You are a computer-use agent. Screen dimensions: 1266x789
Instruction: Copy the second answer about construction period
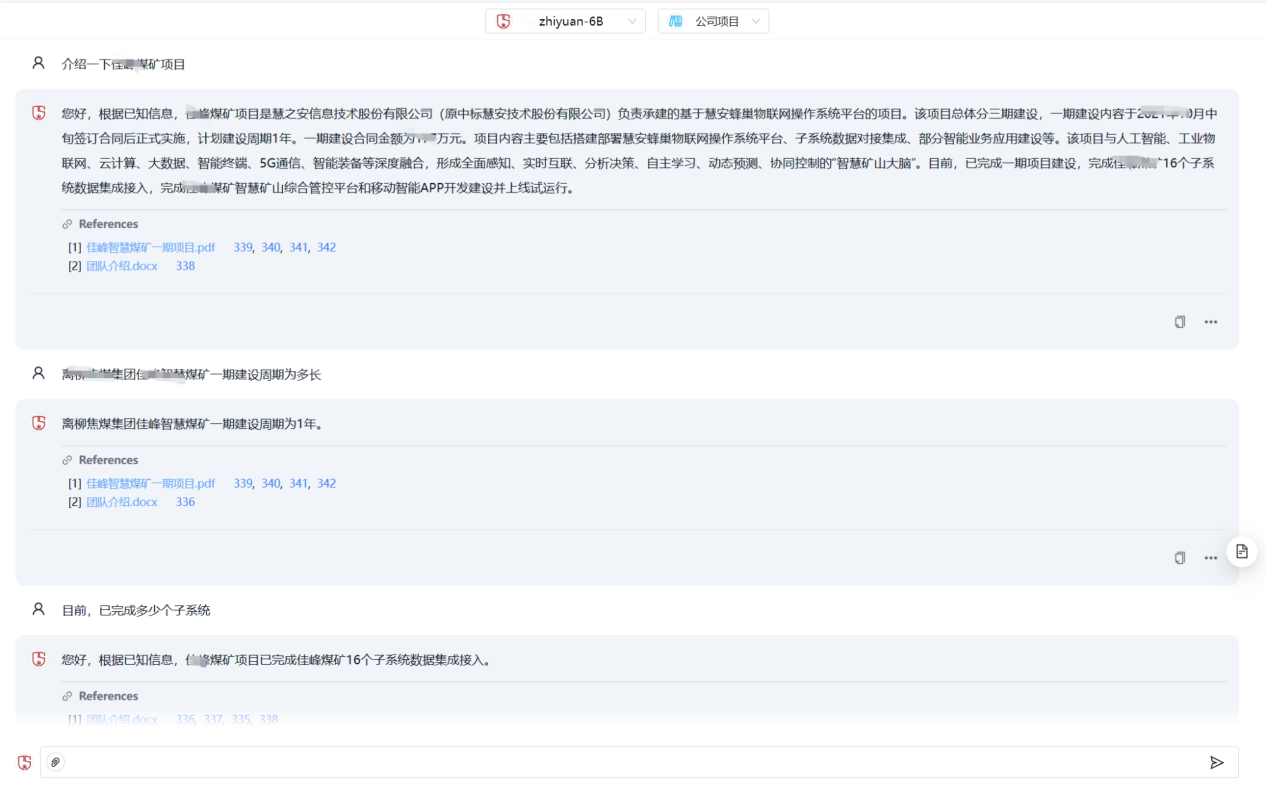coord(1180,558)
